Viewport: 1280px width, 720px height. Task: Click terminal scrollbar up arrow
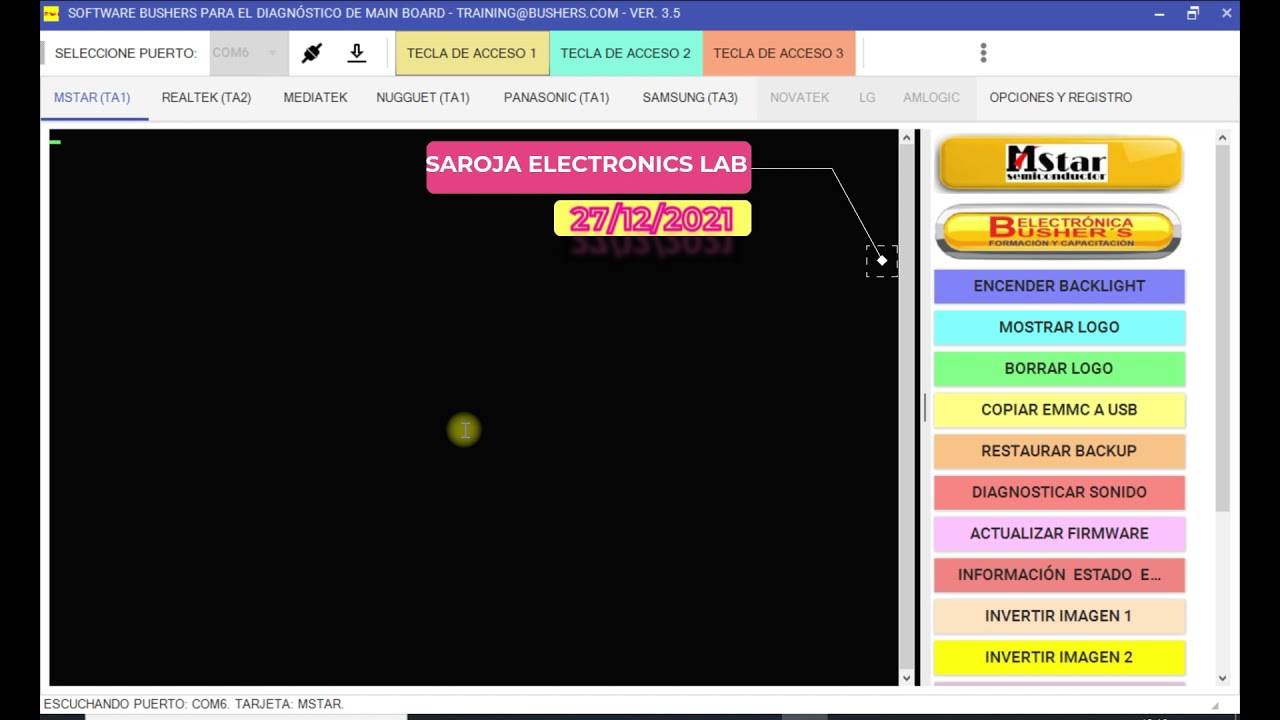coord(907,137)
